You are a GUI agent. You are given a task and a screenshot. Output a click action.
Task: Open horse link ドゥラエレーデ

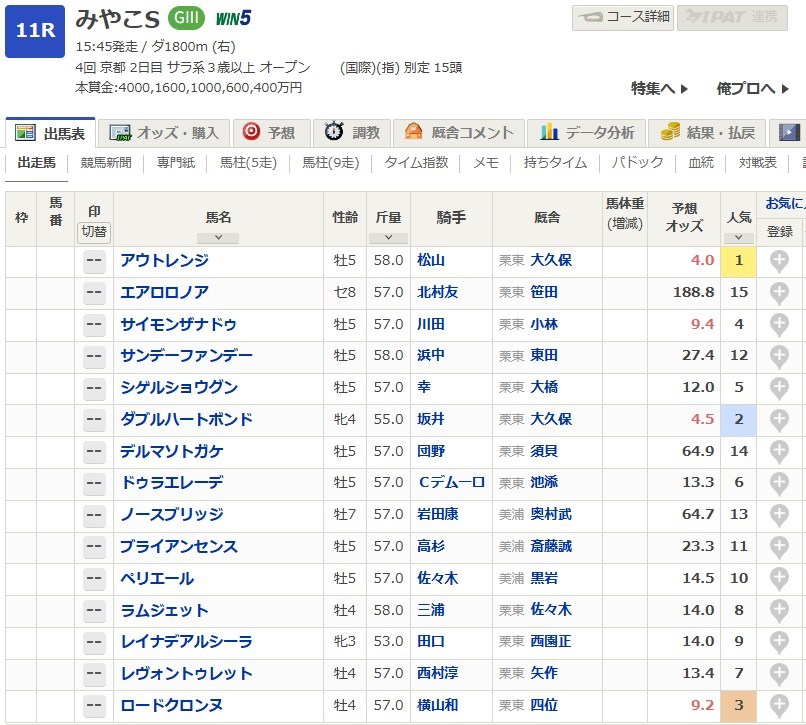(171, 483)
